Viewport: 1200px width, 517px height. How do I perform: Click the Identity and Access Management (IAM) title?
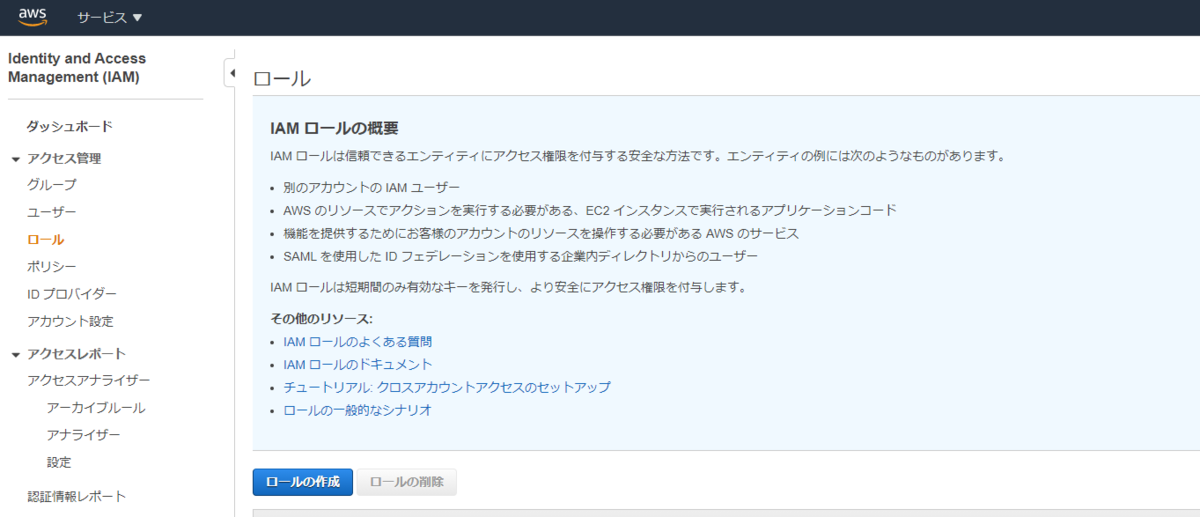click(x=77, y=68)
